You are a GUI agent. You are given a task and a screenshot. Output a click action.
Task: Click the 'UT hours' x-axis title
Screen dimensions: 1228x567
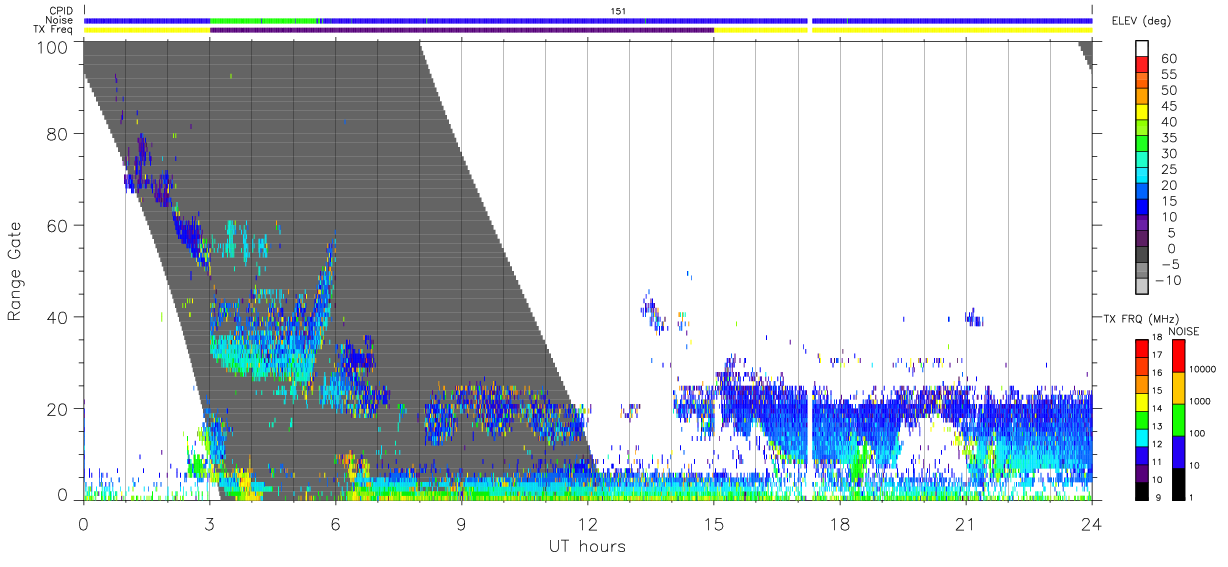[x=587, y=546]
